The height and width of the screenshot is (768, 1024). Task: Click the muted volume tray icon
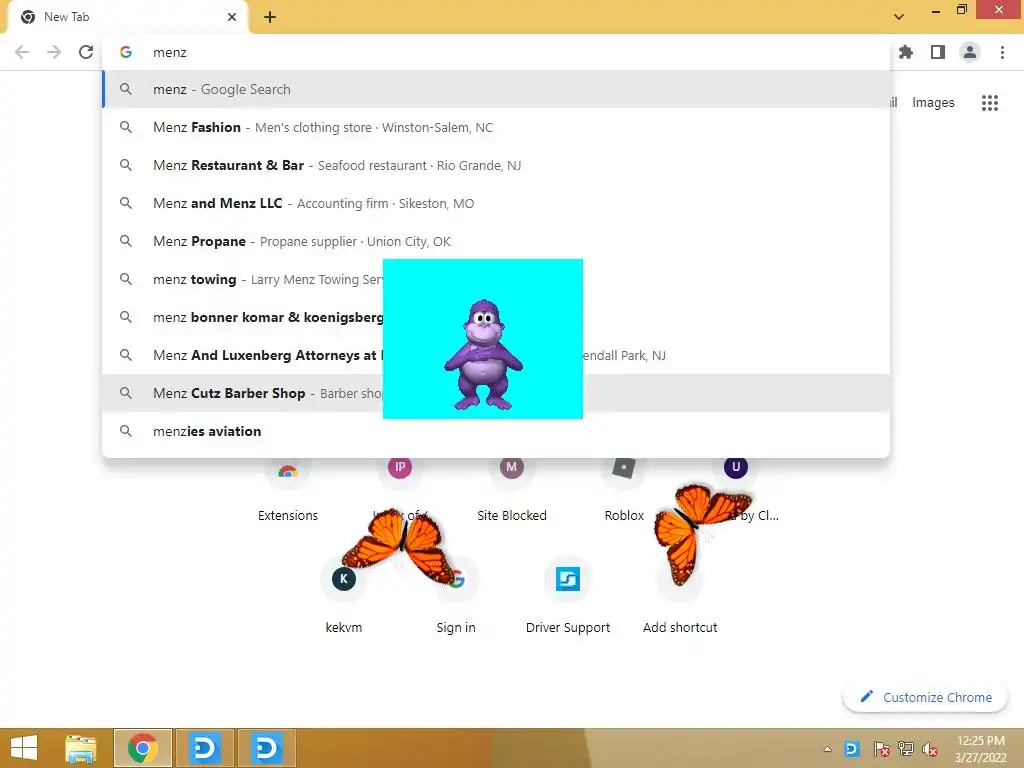[930, 749]
